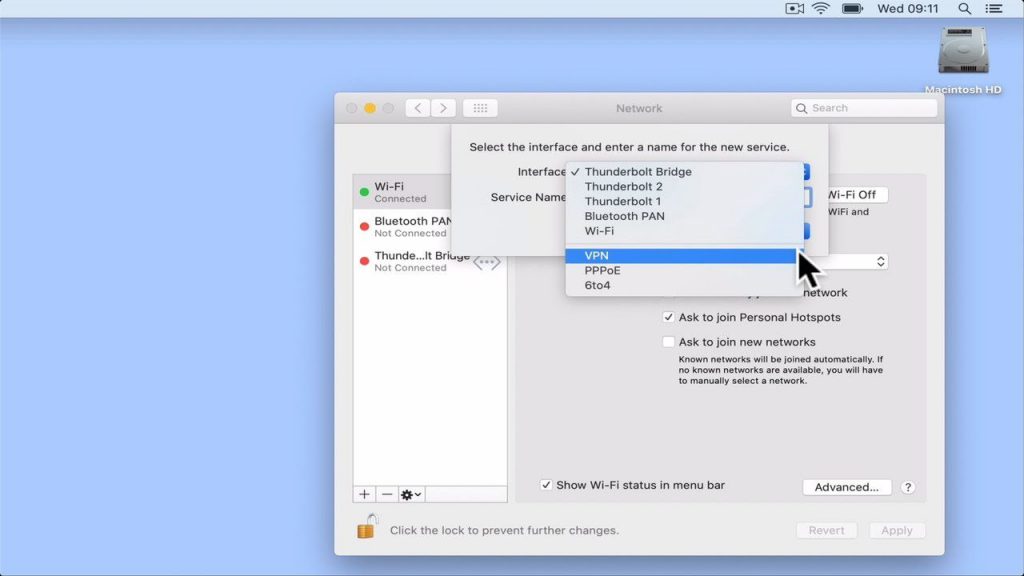1024x576 pixels.
Task: Turn Wi-Fi Off button
Action: point(857,195)
